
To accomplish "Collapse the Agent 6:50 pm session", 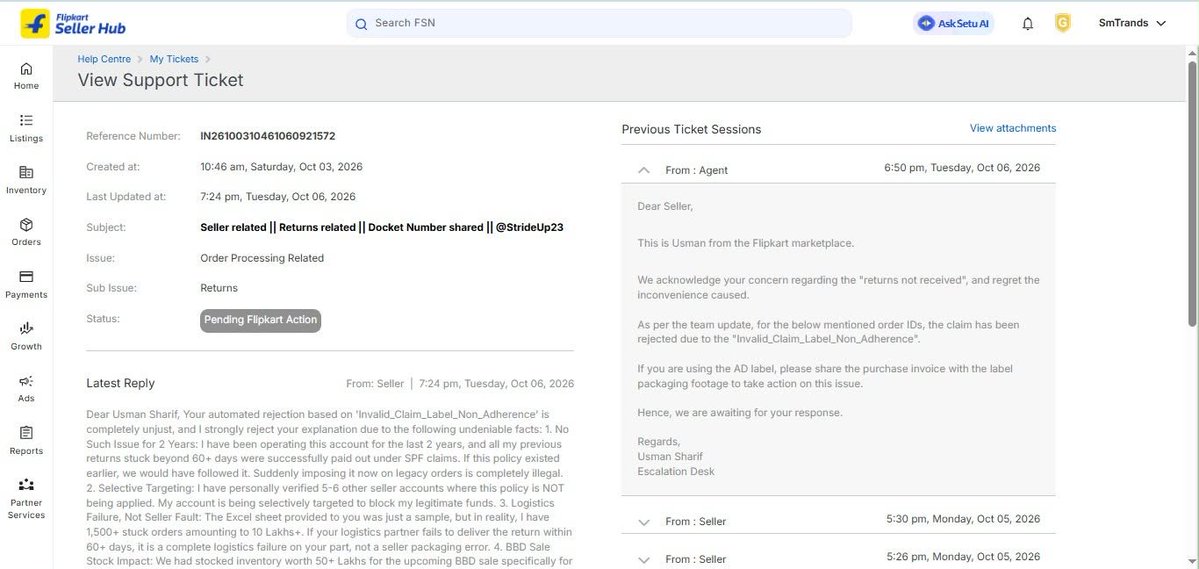I will coord(644,170).
